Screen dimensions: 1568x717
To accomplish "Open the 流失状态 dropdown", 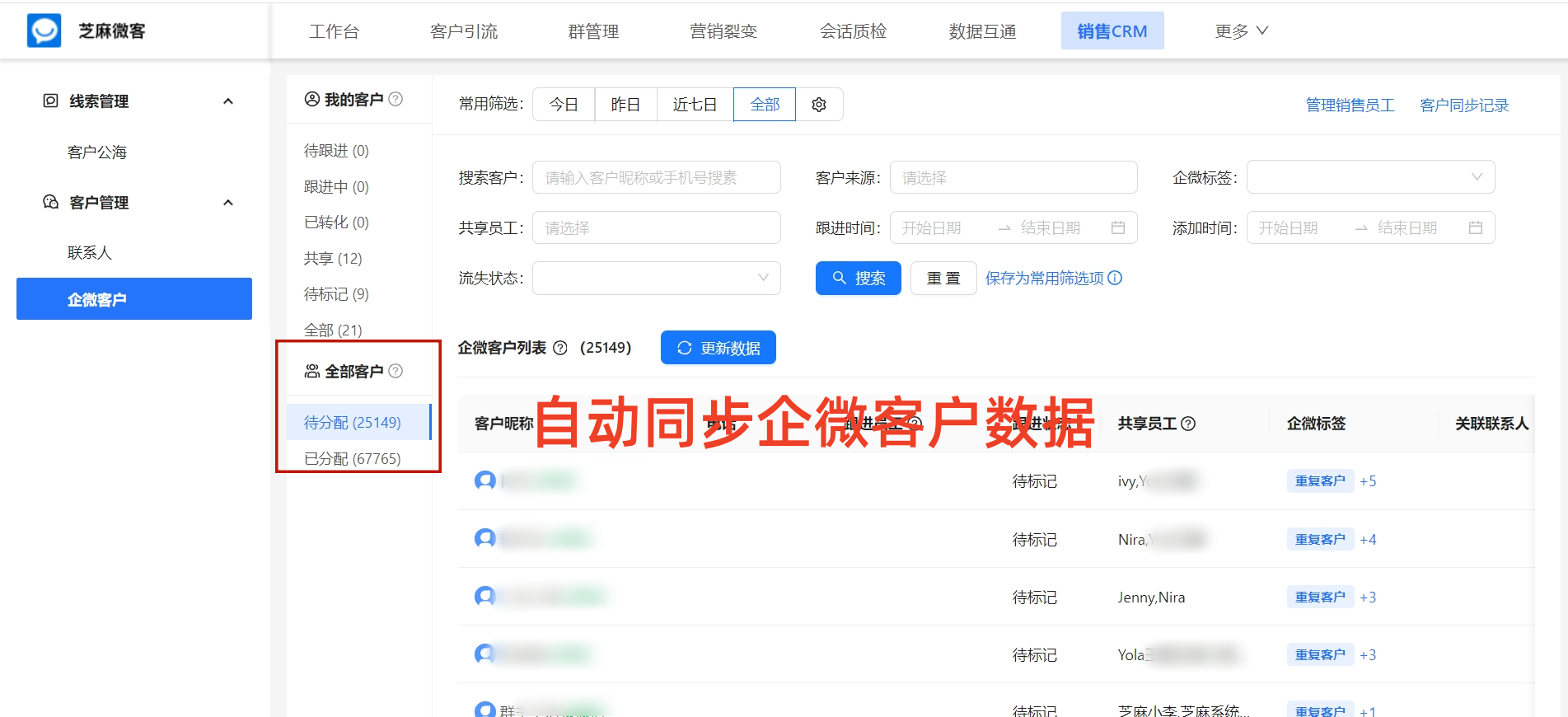I will tap(657, 278).
